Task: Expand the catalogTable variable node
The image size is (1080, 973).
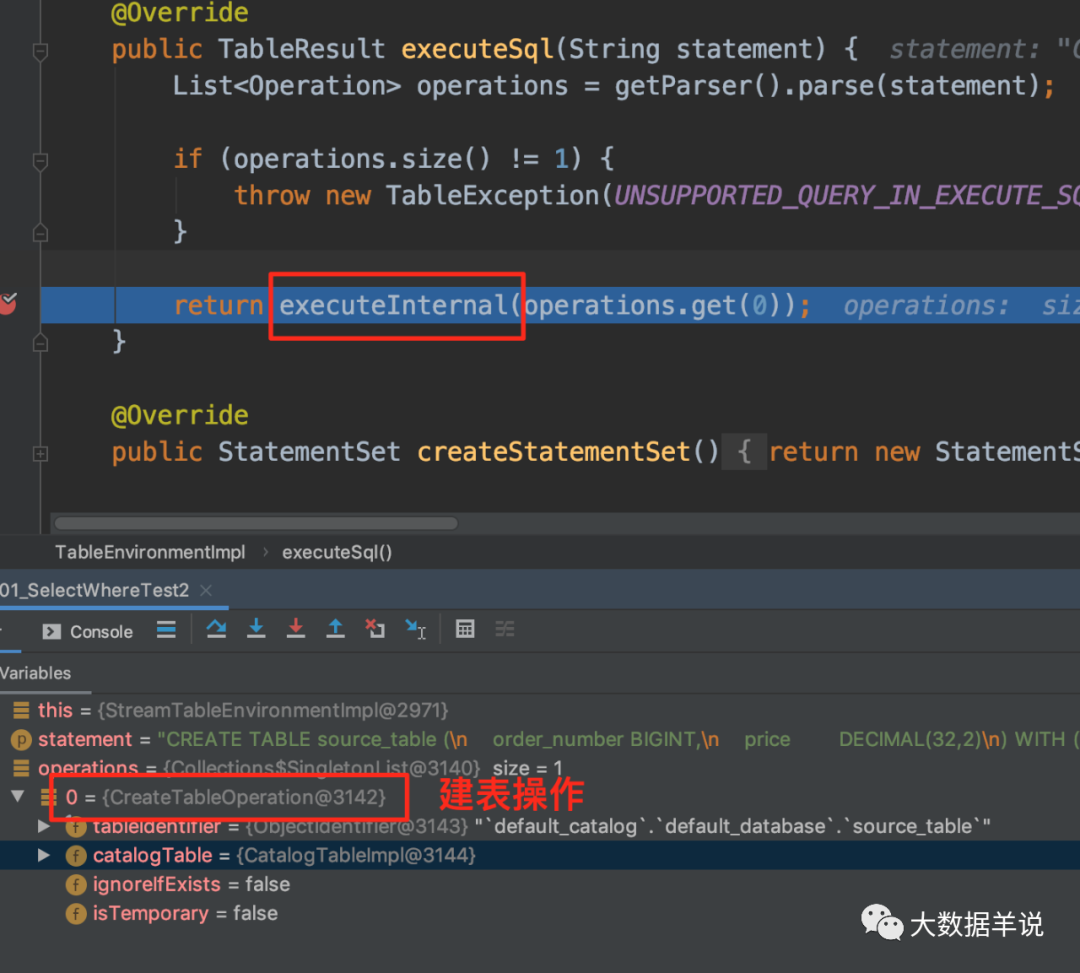Action: (x=44, y=855)
